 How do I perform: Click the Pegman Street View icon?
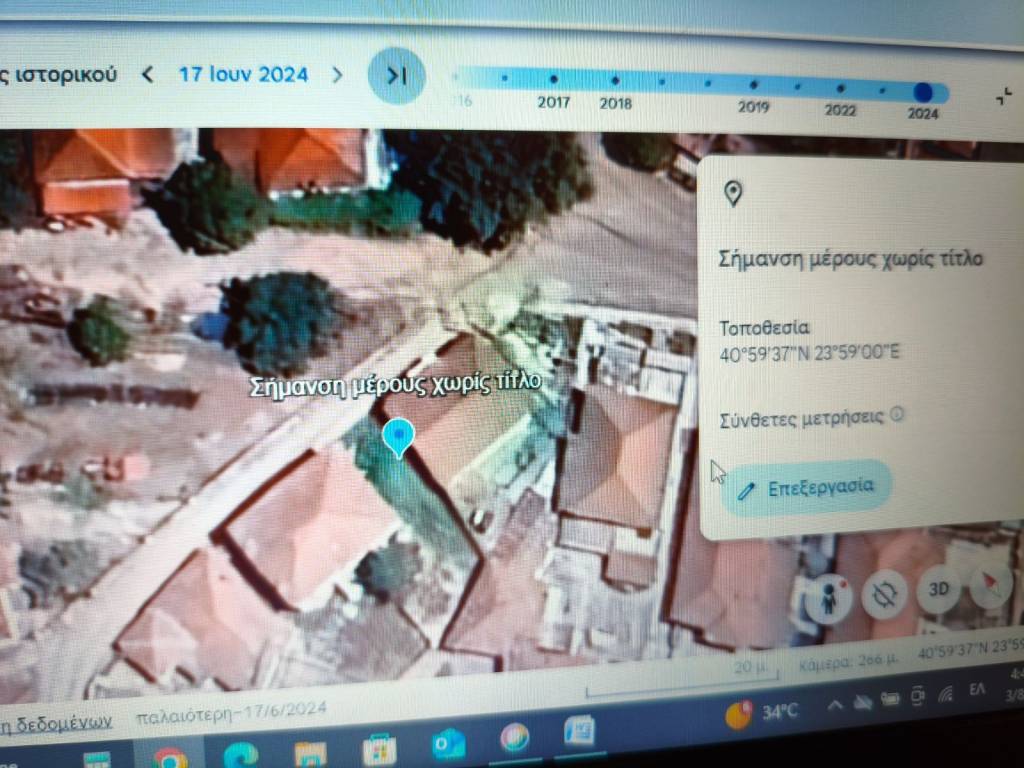click(828, 597)
